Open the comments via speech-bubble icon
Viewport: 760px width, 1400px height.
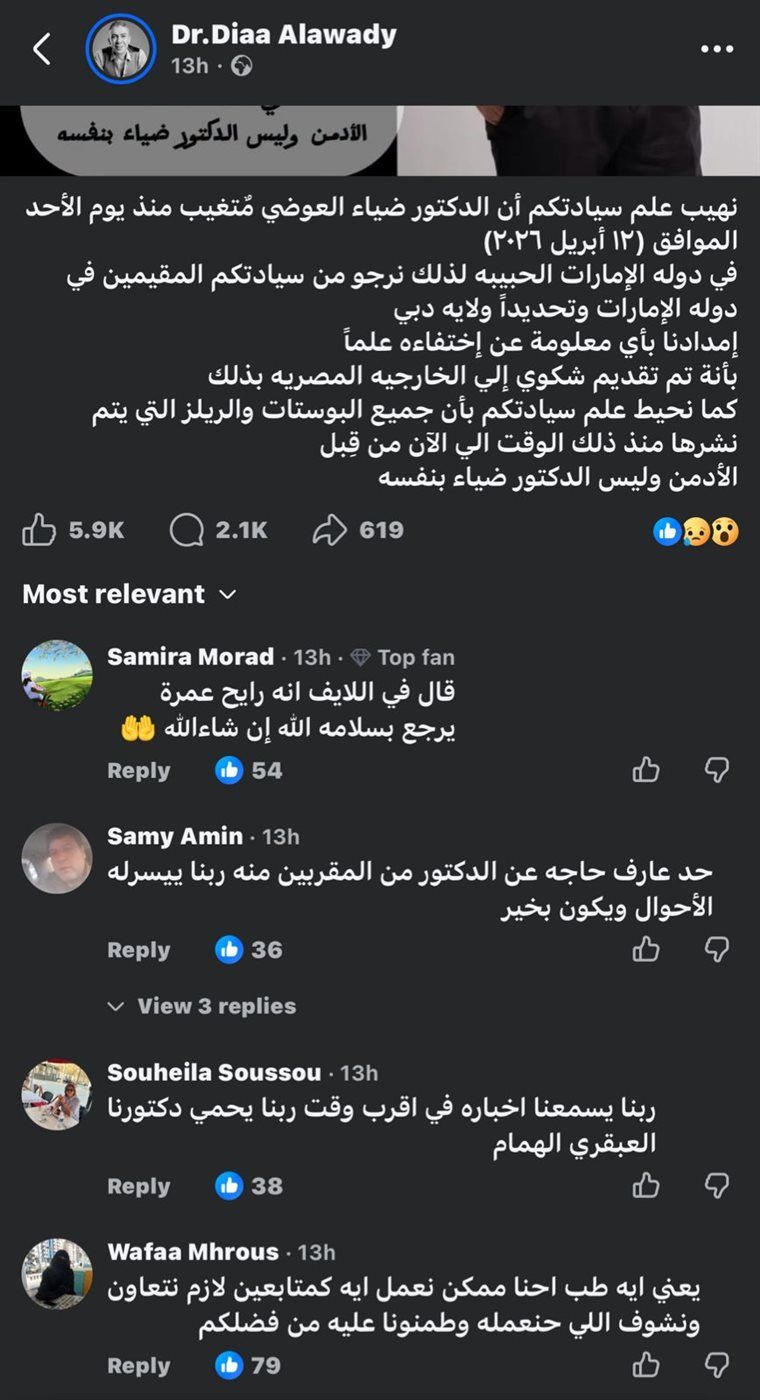click(186, 530)
